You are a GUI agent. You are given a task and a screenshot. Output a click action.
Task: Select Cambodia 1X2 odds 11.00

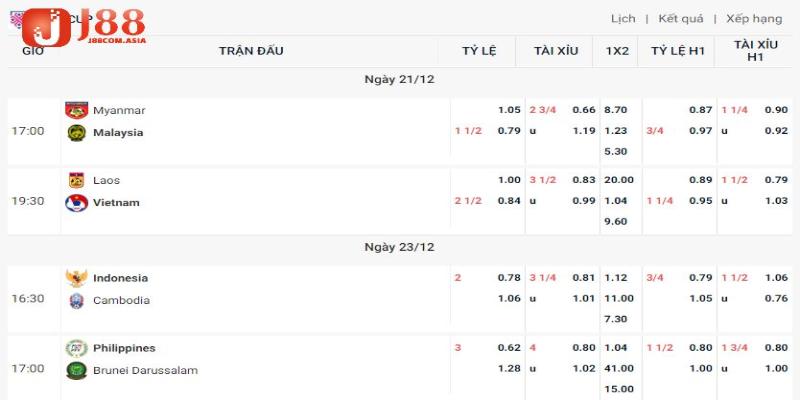(619, 298)
